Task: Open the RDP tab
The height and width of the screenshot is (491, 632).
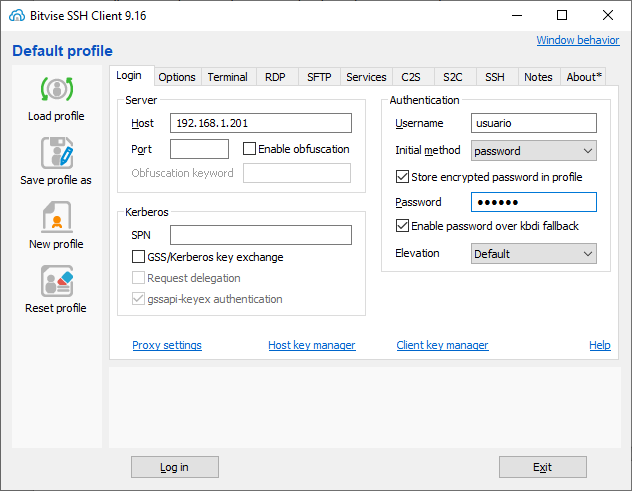Action: [x=275, y=77]
